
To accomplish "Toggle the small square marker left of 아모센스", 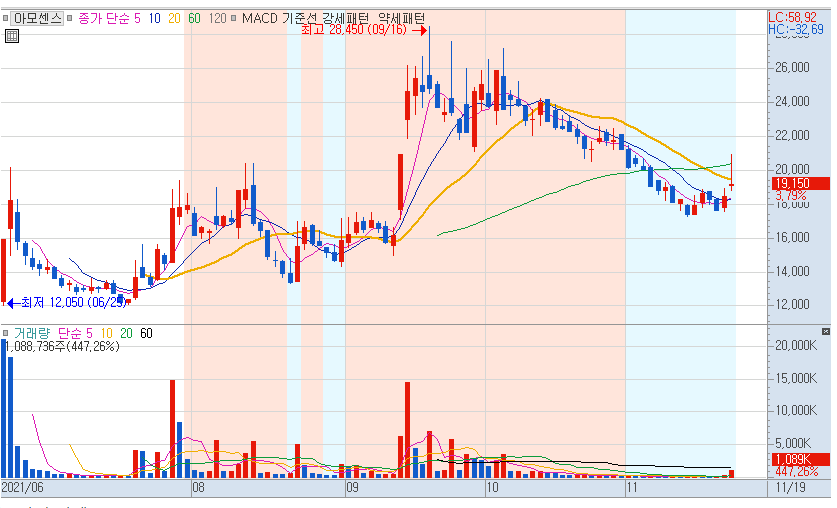I will pyautogui.click(x=5, y=19).
